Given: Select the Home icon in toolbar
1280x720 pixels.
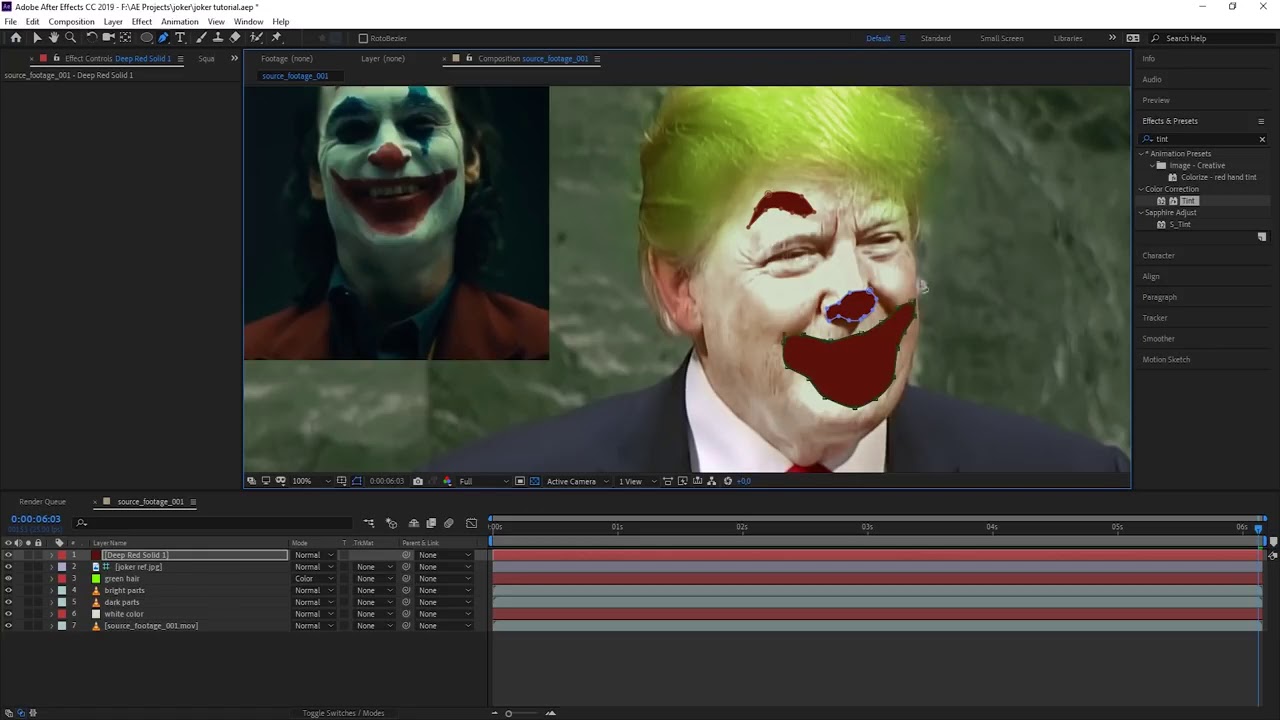Looking at the screenshot, I should click(x=16, y=38).
